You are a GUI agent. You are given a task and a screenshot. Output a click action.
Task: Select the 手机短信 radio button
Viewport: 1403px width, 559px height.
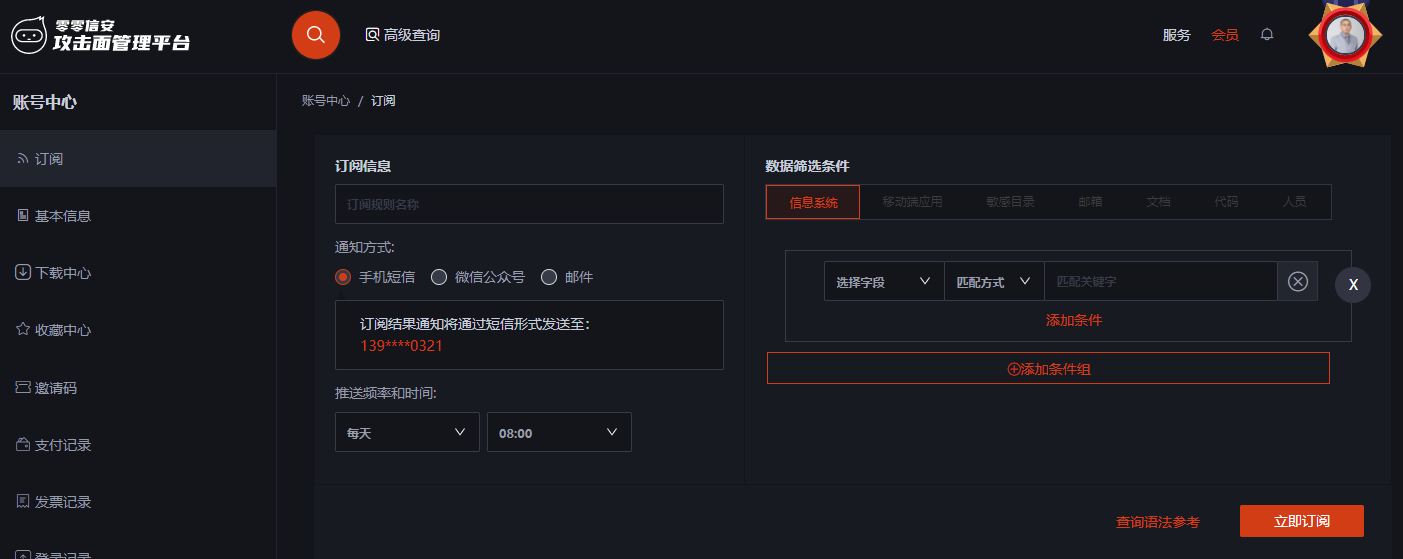[x=343, y=277]
